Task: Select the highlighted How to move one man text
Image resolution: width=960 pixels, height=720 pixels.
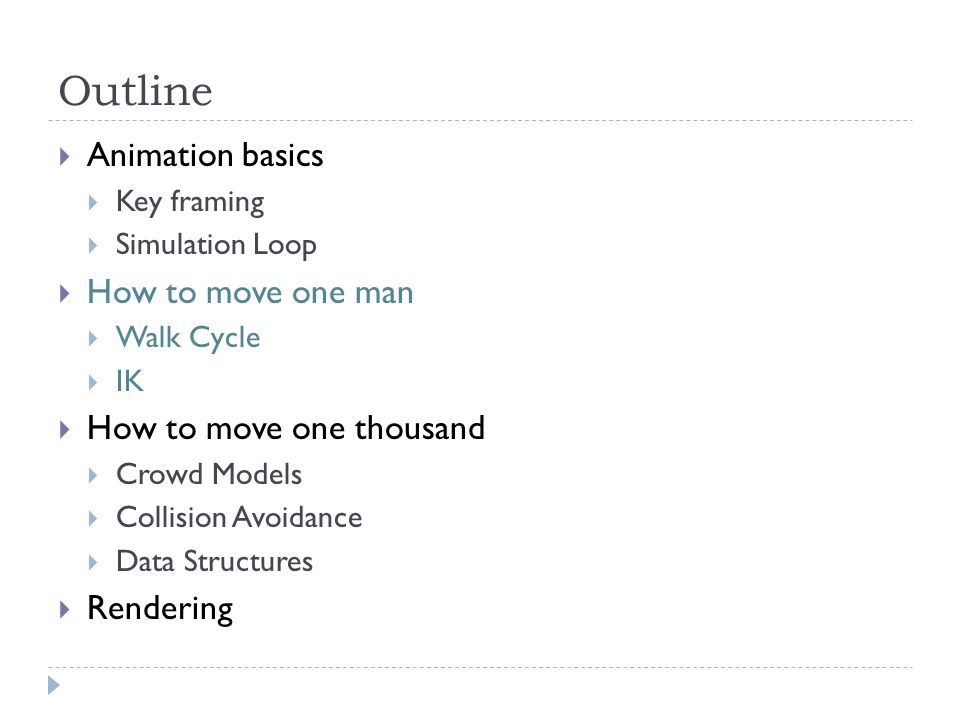Action: [250, 293]
